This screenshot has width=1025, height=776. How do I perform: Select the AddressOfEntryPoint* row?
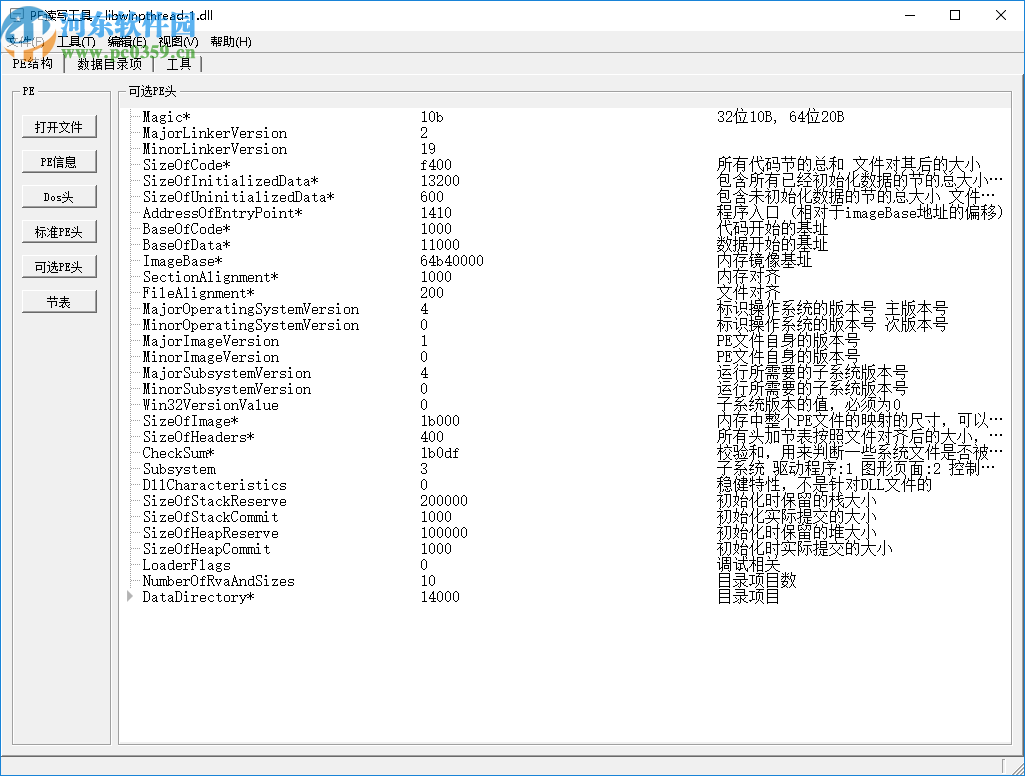coord(222,213)
